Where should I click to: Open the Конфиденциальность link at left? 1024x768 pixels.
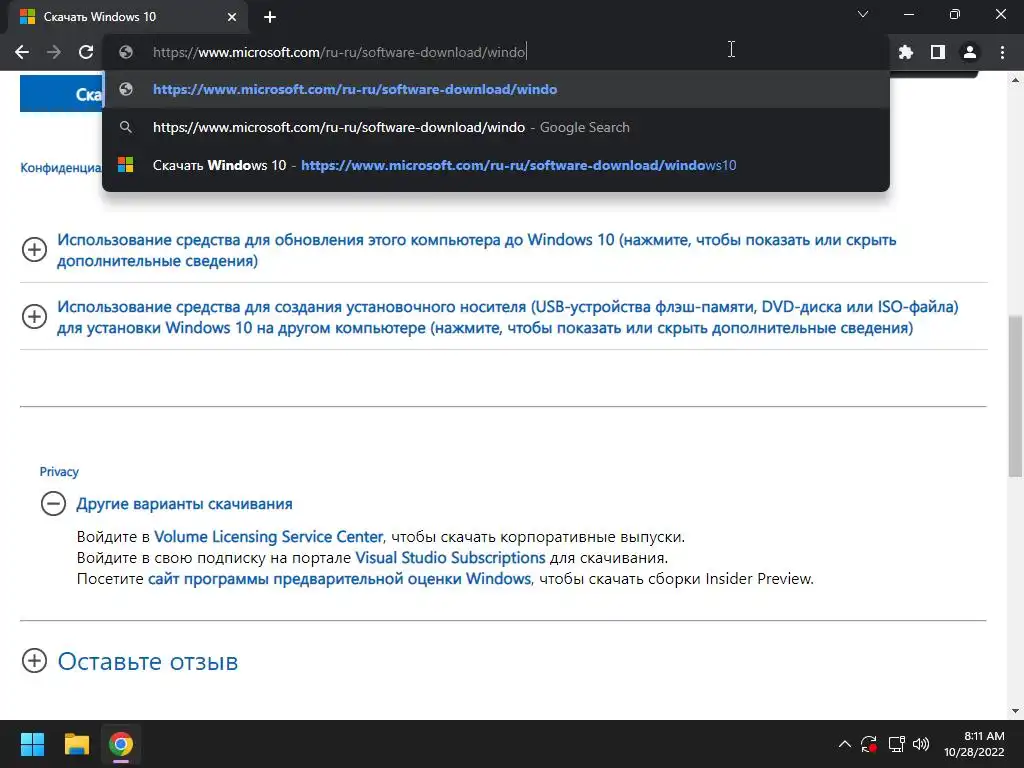(x=61, y=168)
